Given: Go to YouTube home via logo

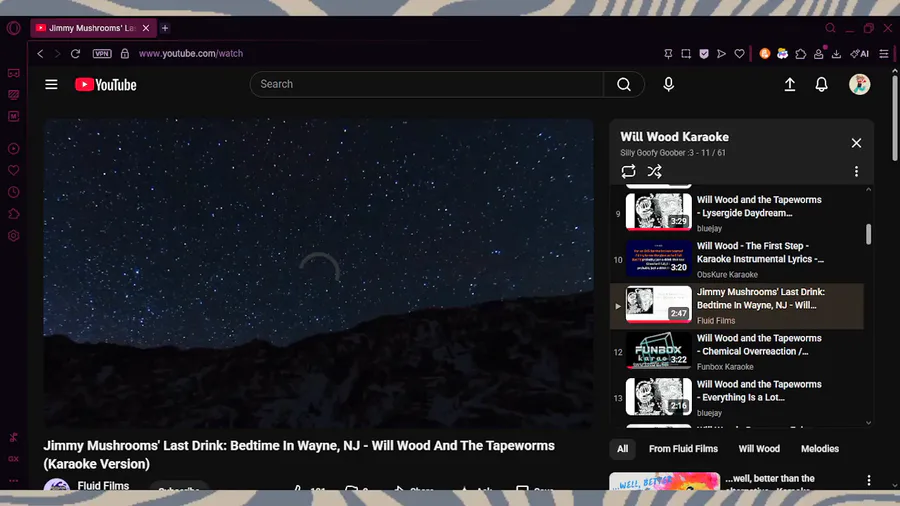Looking at the screenshot, I should click(106, 84).
